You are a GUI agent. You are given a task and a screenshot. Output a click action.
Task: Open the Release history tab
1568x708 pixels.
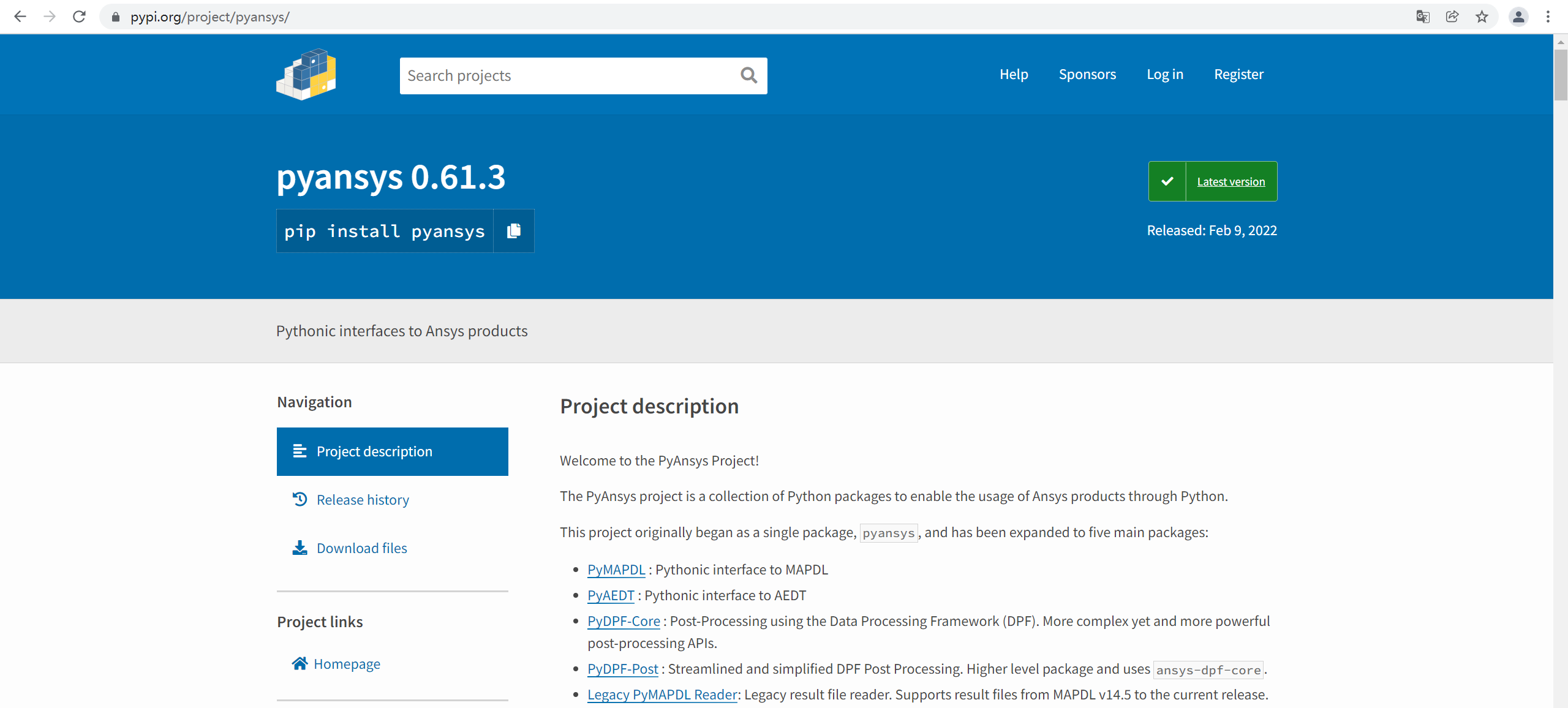363,500
